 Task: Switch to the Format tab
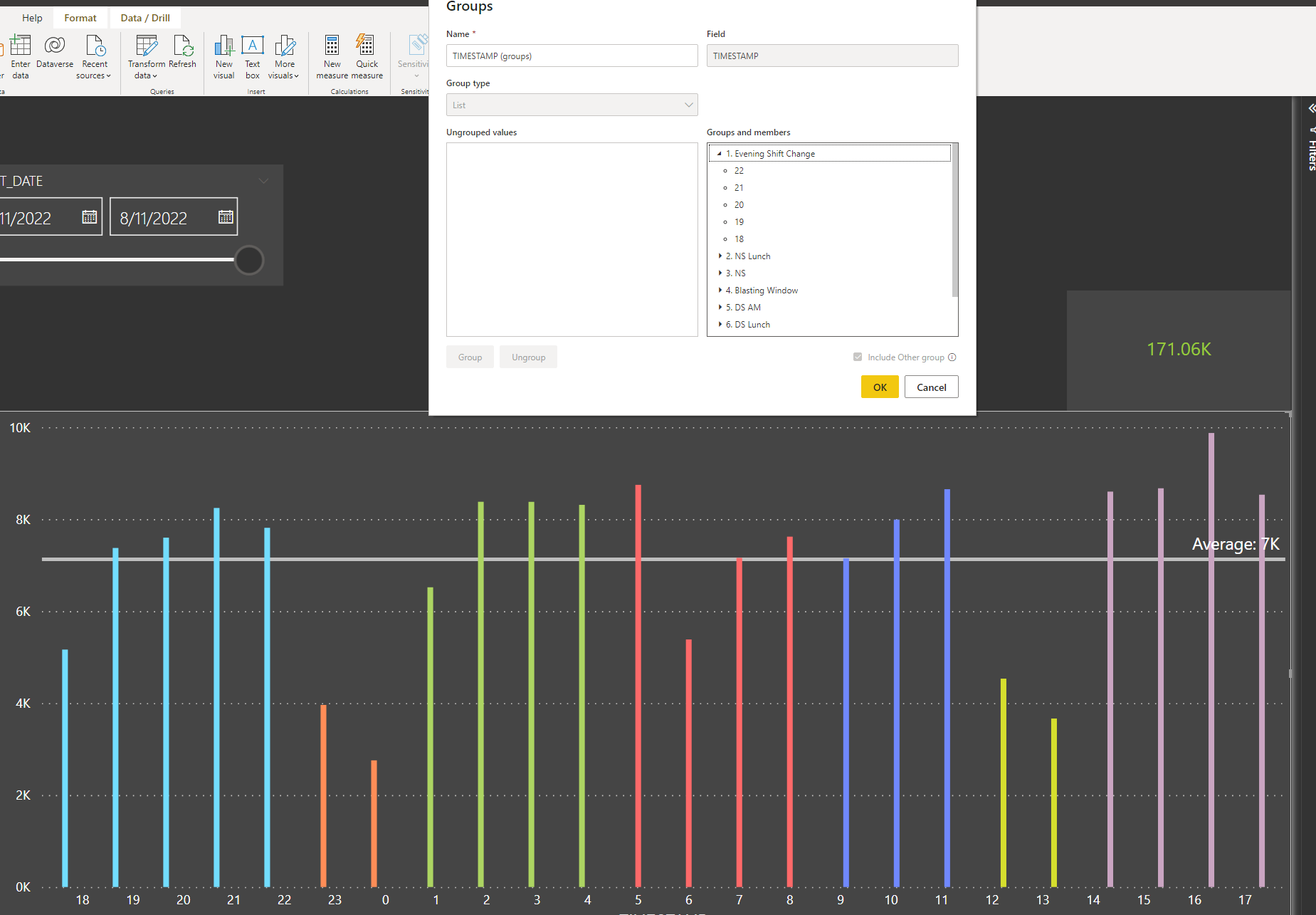80,18
